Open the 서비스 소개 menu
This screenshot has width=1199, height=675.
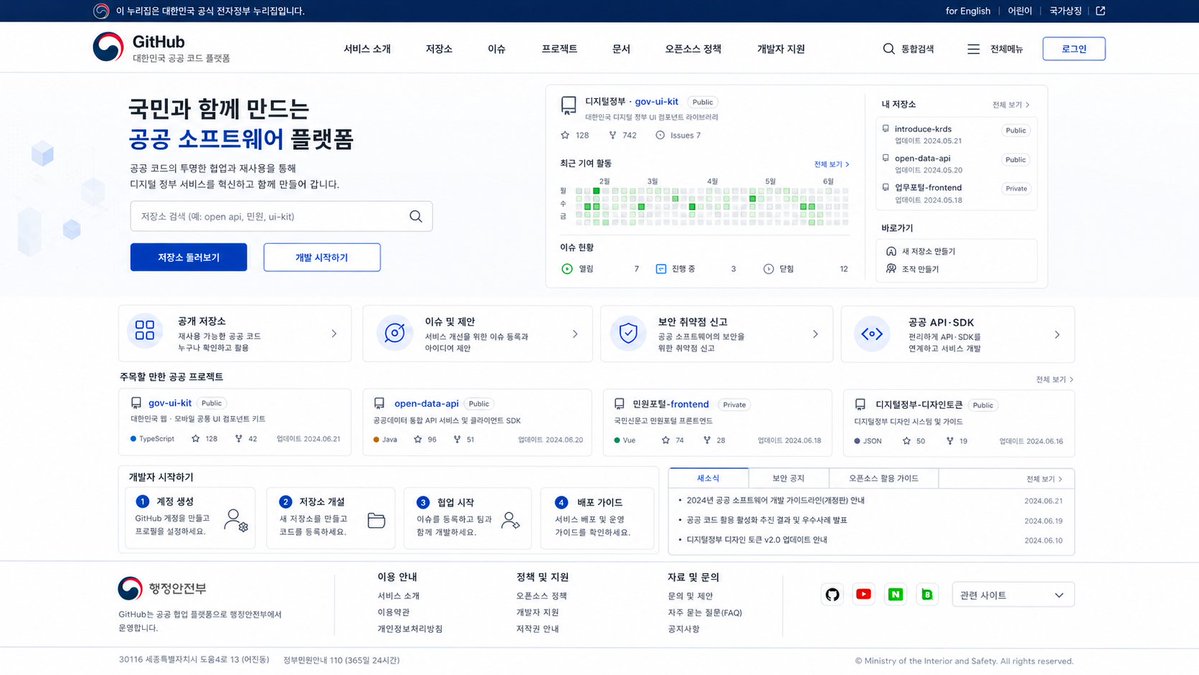tap(367, 49)
